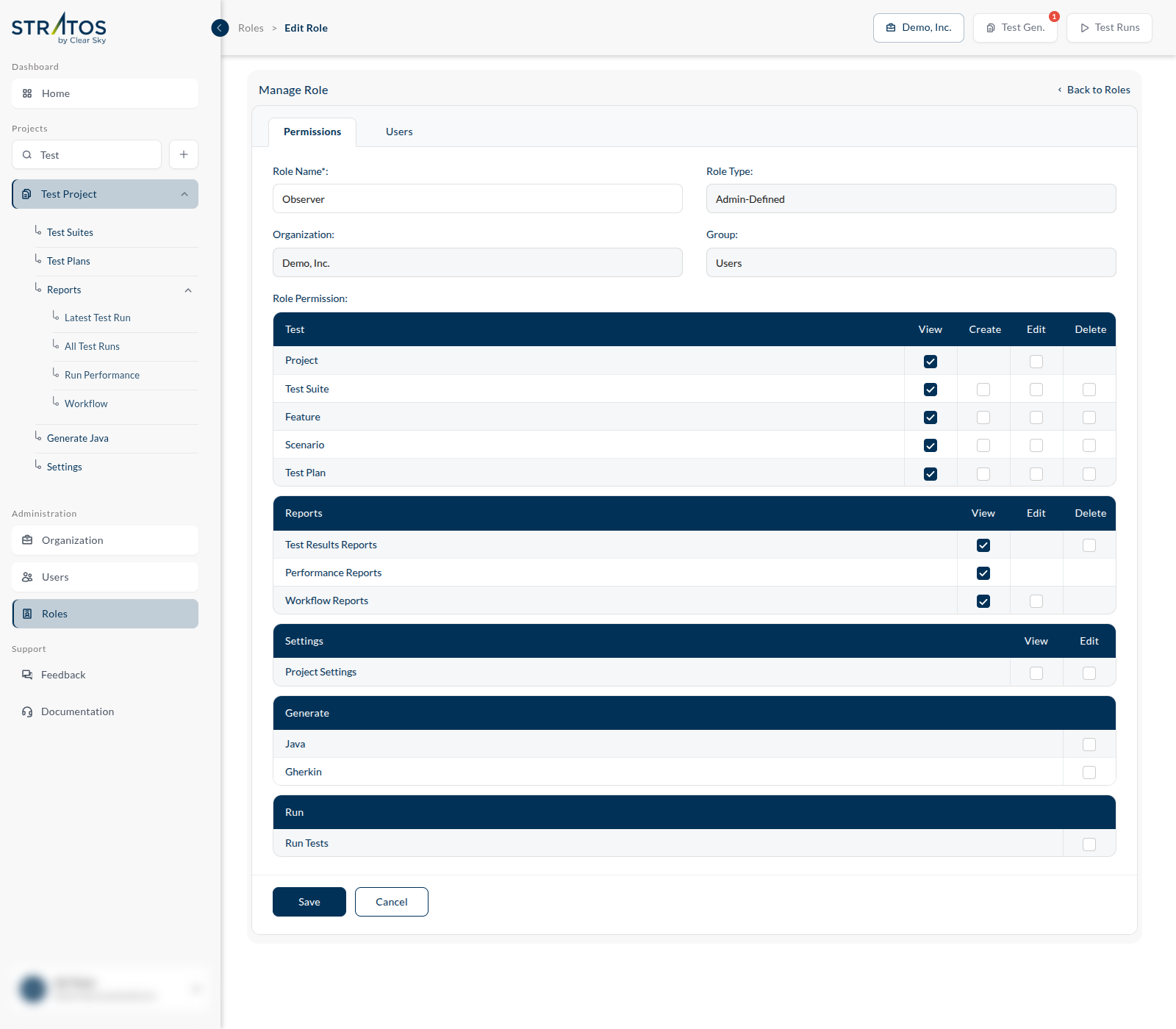The width and height of the screenshot is (1176, 1029).
Task: Enable Generate Java permission
Action: [x=1089, y=745]
